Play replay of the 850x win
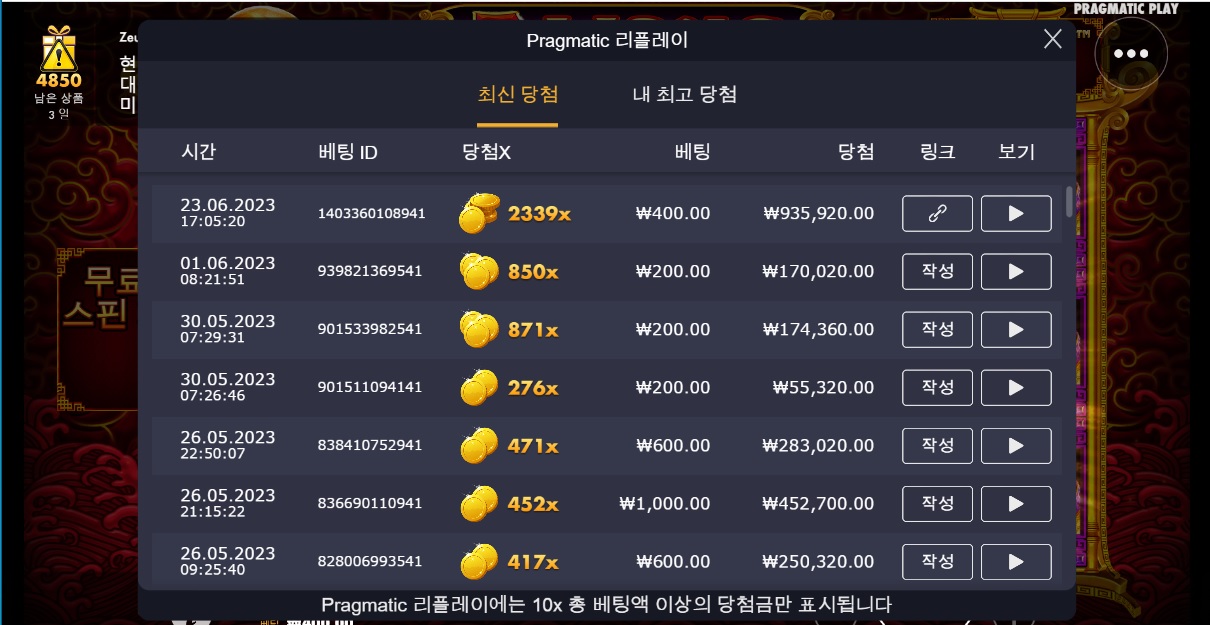This screenshot has height=625, width=1210. pyautogui.click(x=1015, y=271)
